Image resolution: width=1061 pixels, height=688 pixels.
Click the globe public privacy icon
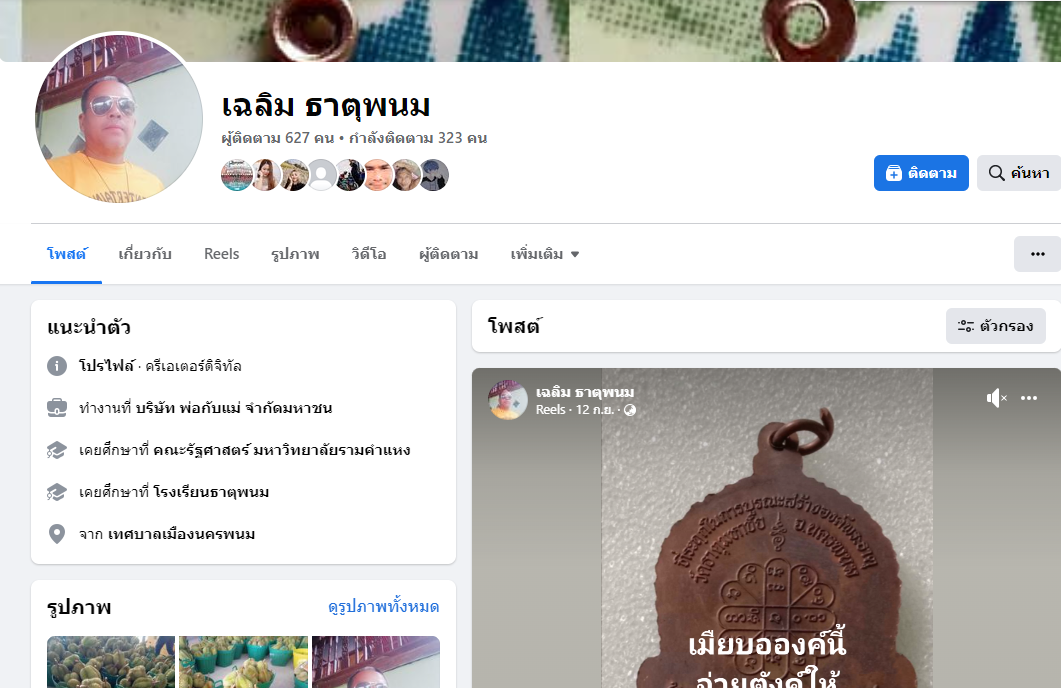click(x=629, y=410)
